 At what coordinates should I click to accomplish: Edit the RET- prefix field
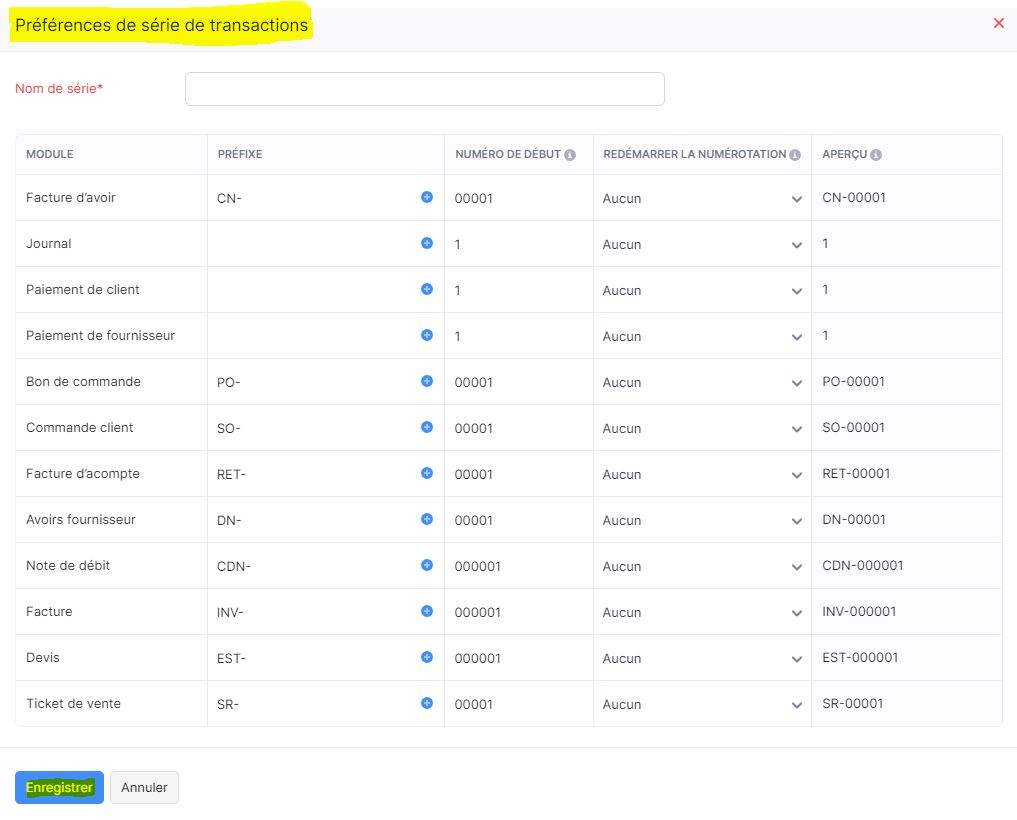(315, 475)
